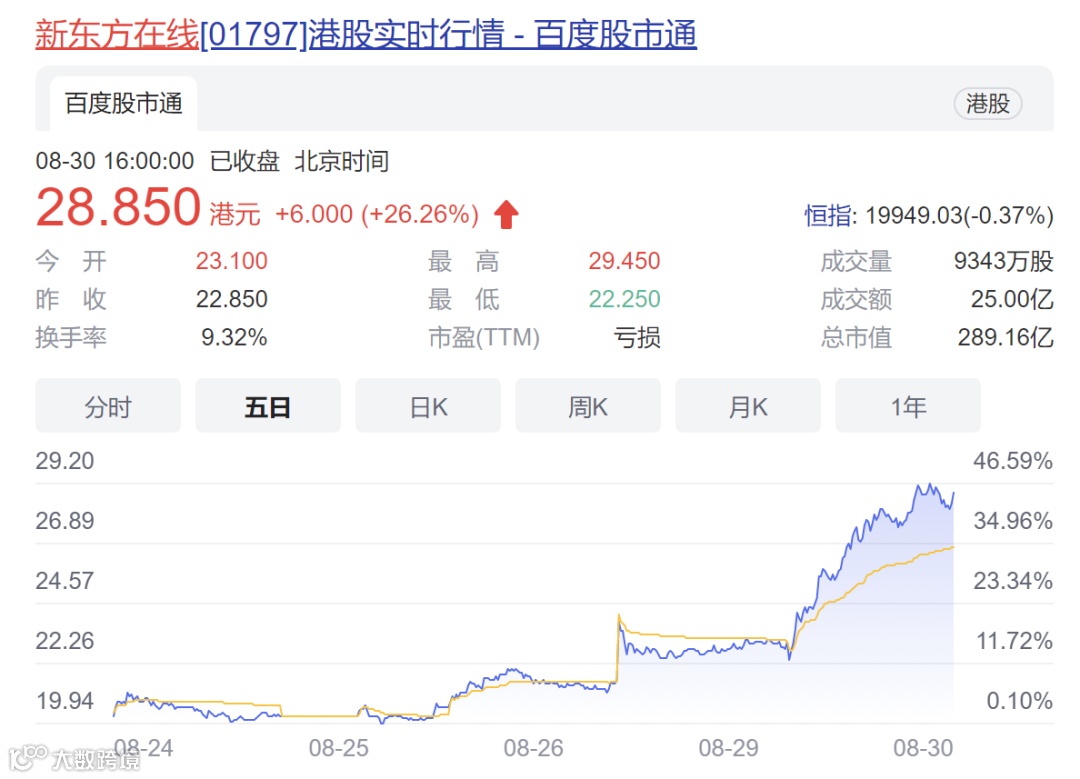Image resolution: width=1080 pixels, height=779 pixels.
Task: Click the 11.72% percentage axis label
Action: (1014, 641)
